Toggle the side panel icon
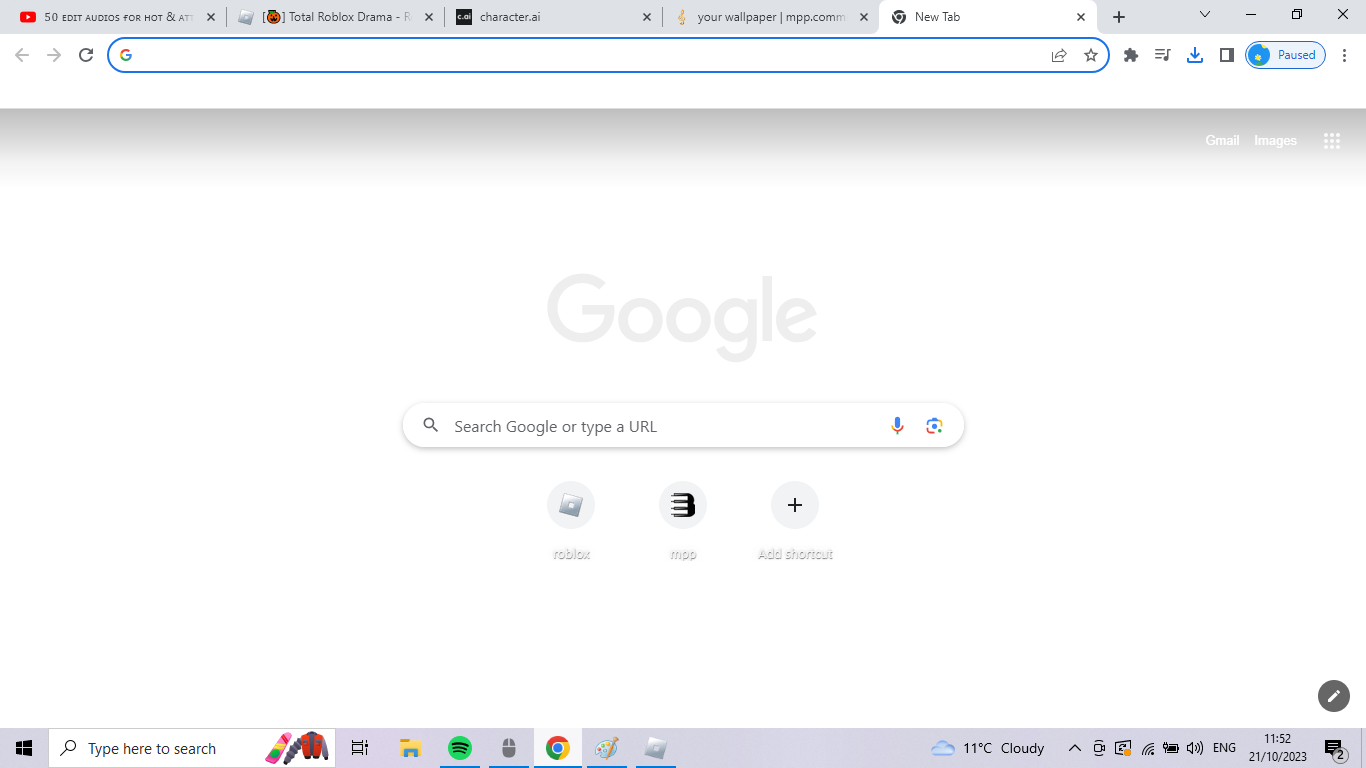 click(1226, 55)
